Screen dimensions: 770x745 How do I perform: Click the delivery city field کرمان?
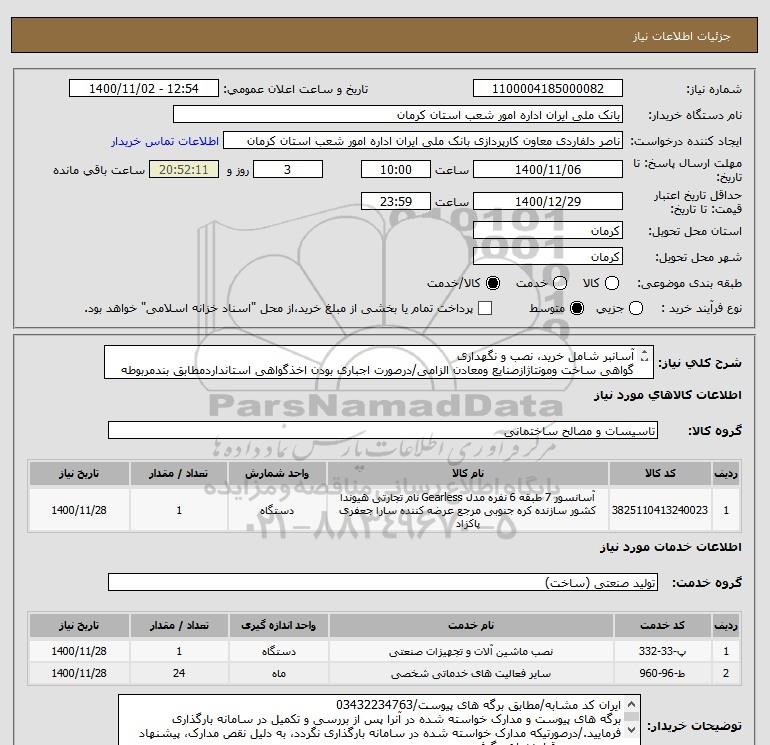(548, 256)
